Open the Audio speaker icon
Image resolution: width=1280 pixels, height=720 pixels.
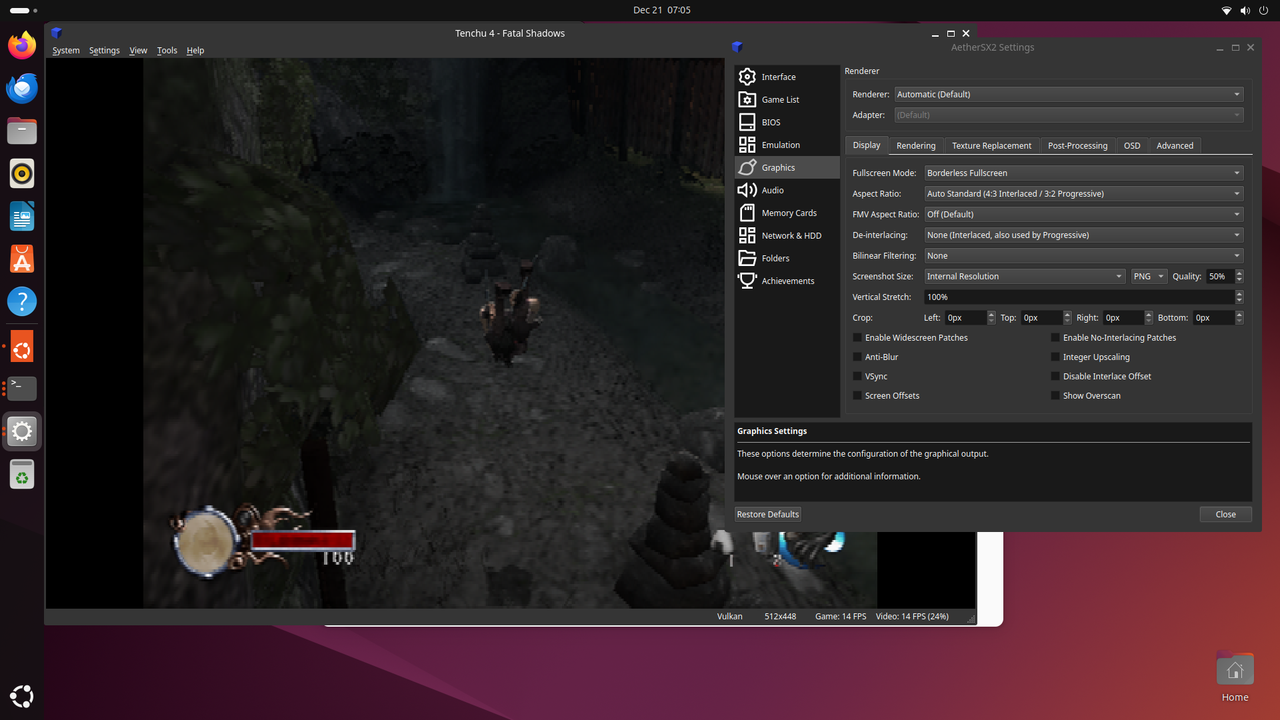click(x=747, y=190)
